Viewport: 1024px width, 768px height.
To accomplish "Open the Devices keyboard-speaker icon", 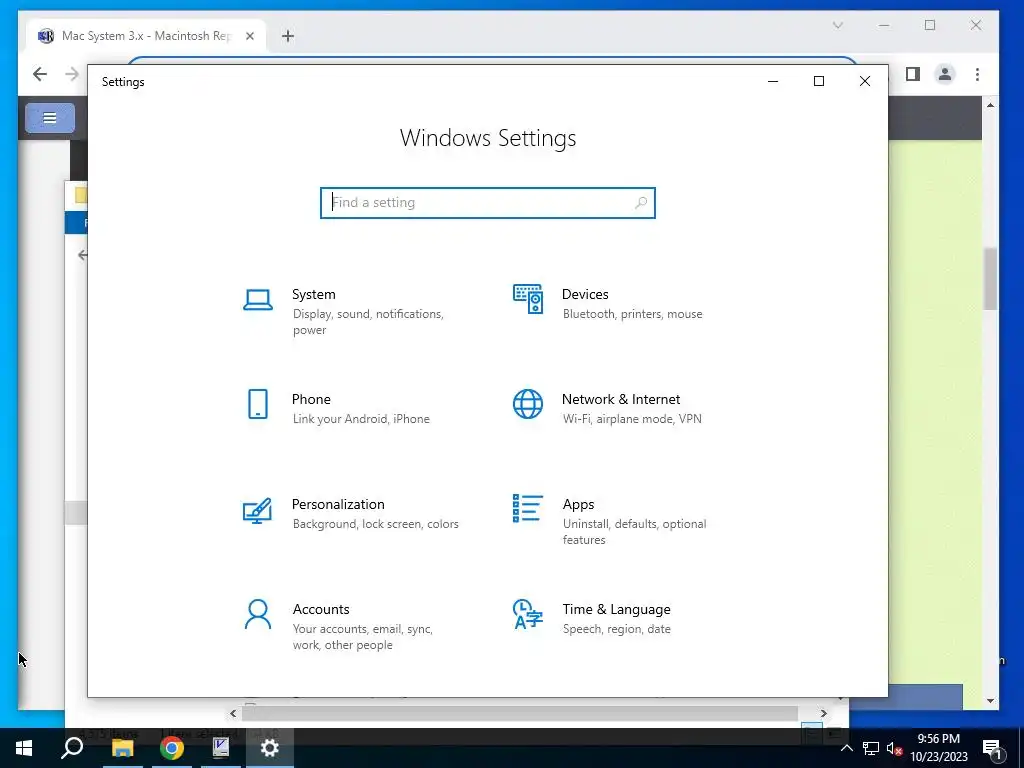I will (x=528, y=299).
